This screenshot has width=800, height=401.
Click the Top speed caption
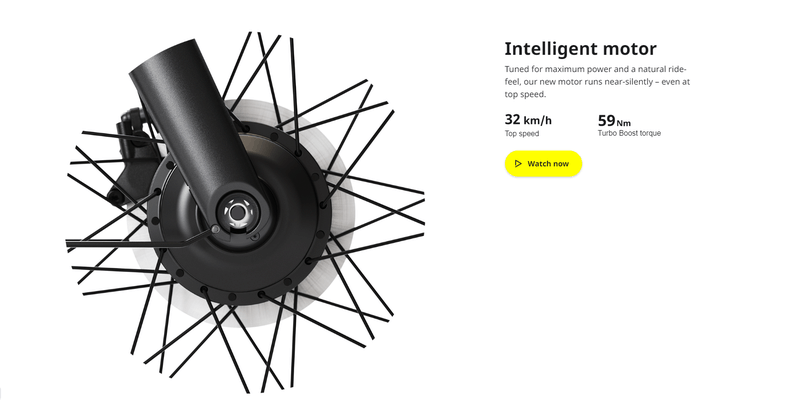click(x=522, y=134)
